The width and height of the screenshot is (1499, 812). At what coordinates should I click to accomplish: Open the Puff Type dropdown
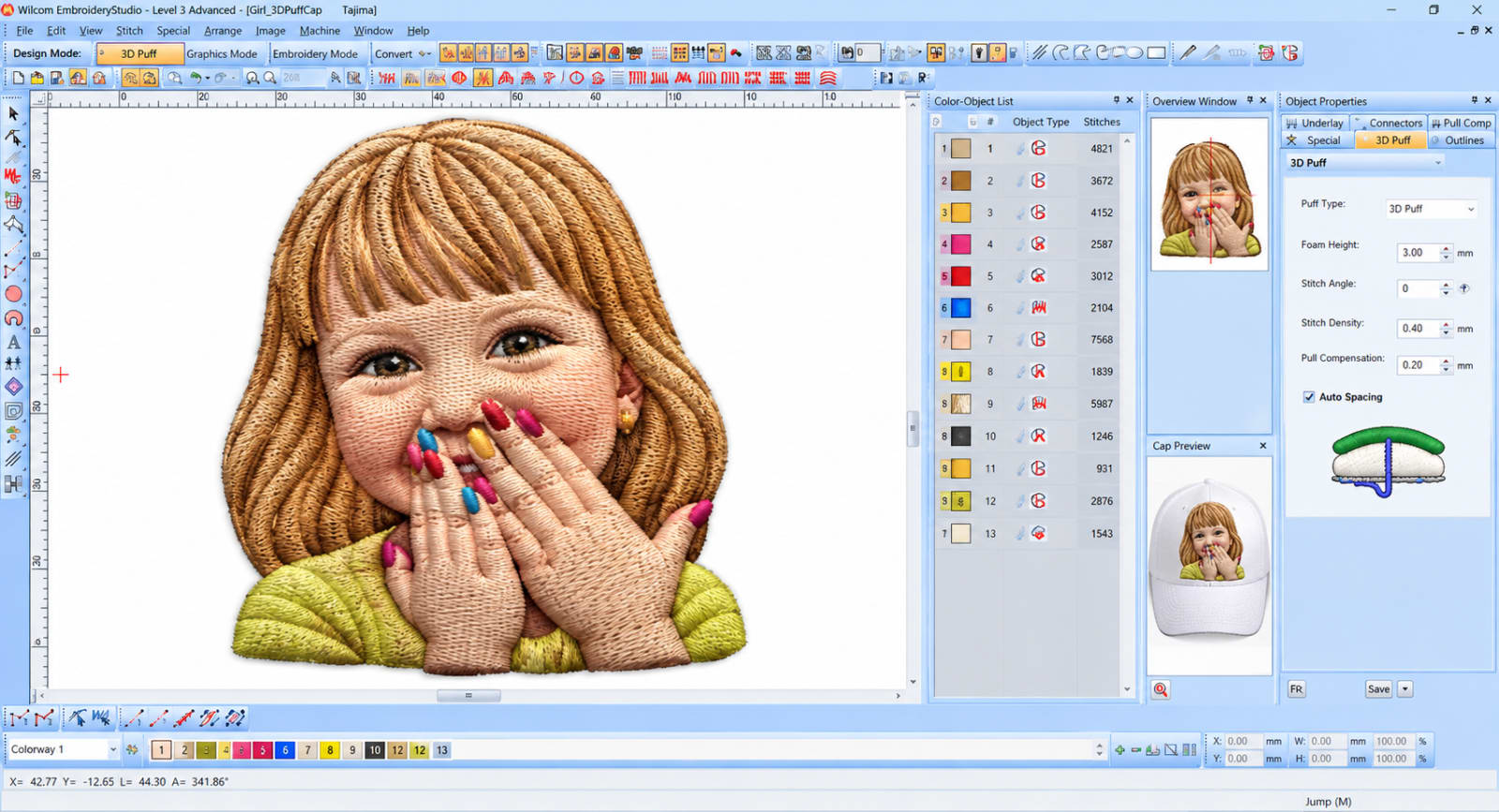click(x=1432, y=209)
